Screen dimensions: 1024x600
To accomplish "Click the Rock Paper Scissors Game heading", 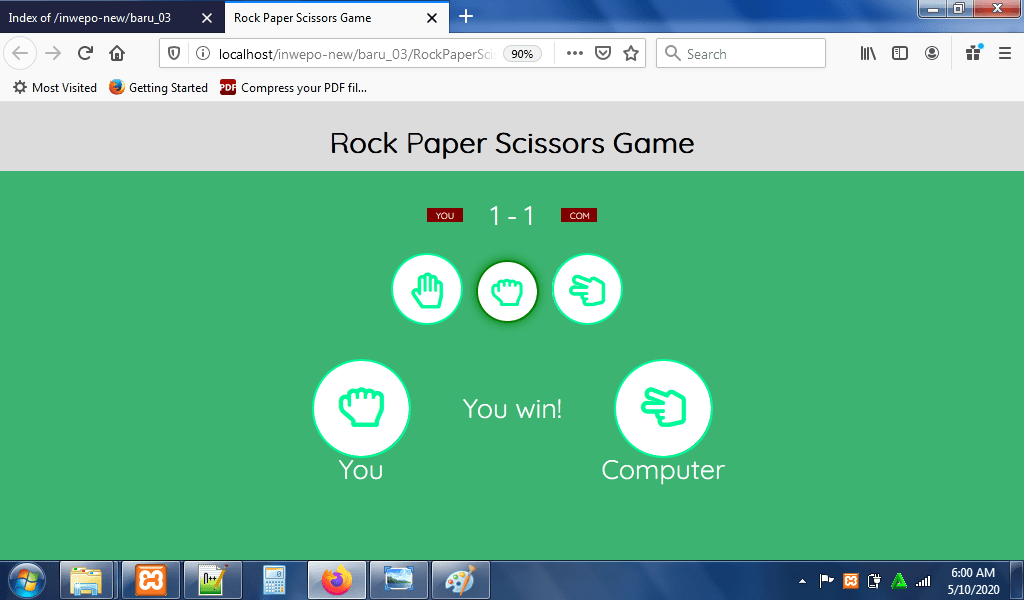I will [x=512, y=143].
